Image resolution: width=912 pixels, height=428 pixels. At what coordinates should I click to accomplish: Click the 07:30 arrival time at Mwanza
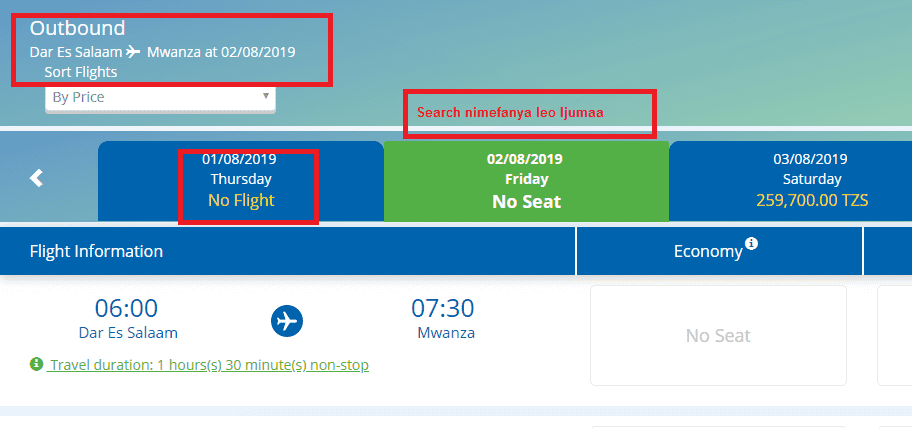[443, 308]
